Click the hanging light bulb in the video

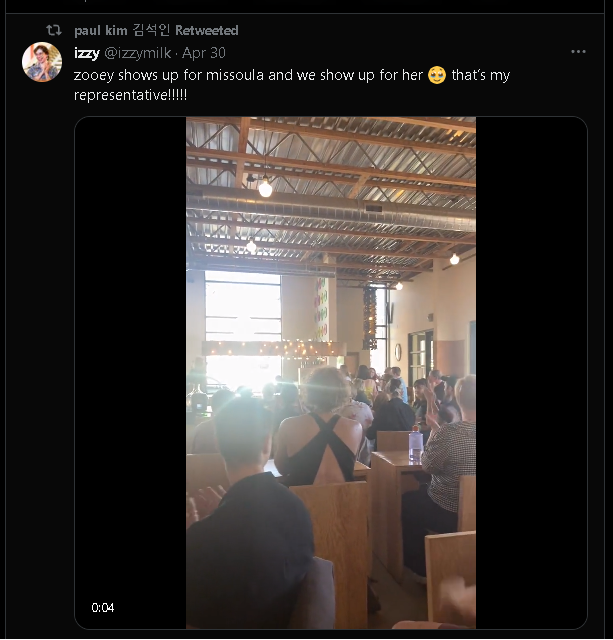[265, 187]
